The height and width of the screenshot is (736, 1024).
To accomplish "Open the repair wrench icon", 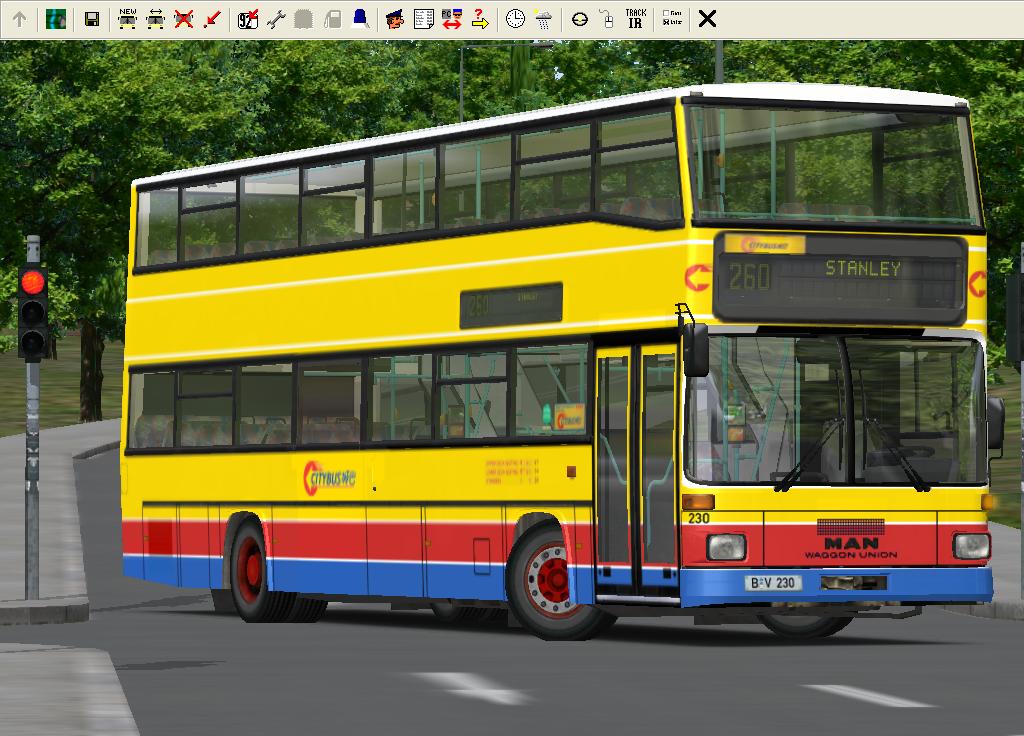I will point(276,19).
